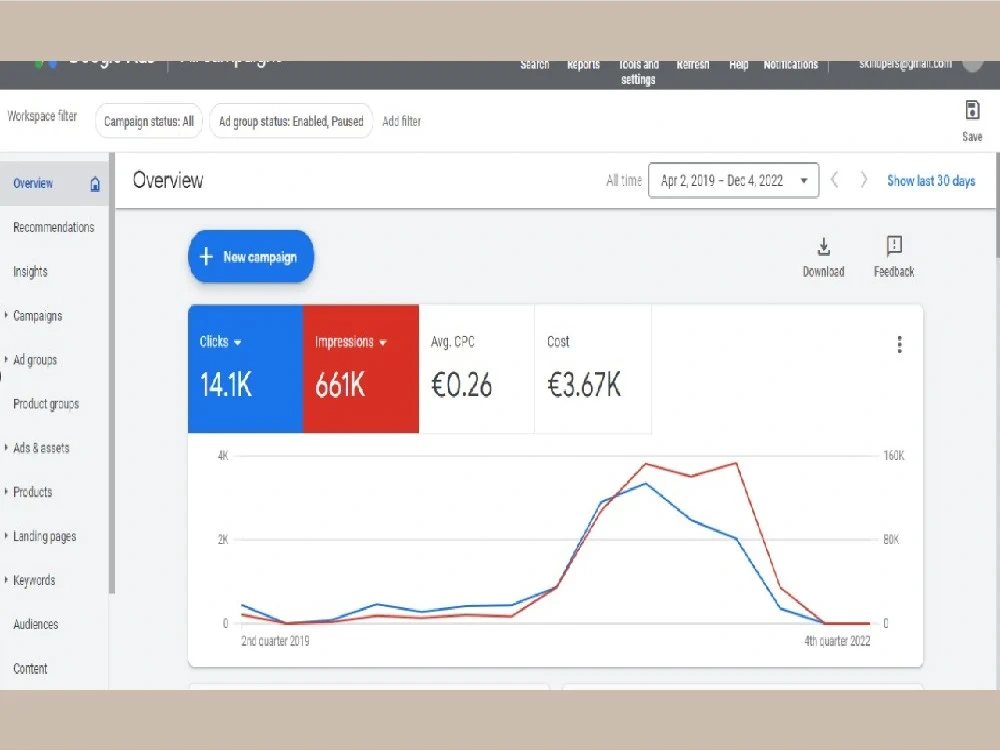Click the Save workspace filter icon
Screen dimensions: 1000x750
(972, 110)
